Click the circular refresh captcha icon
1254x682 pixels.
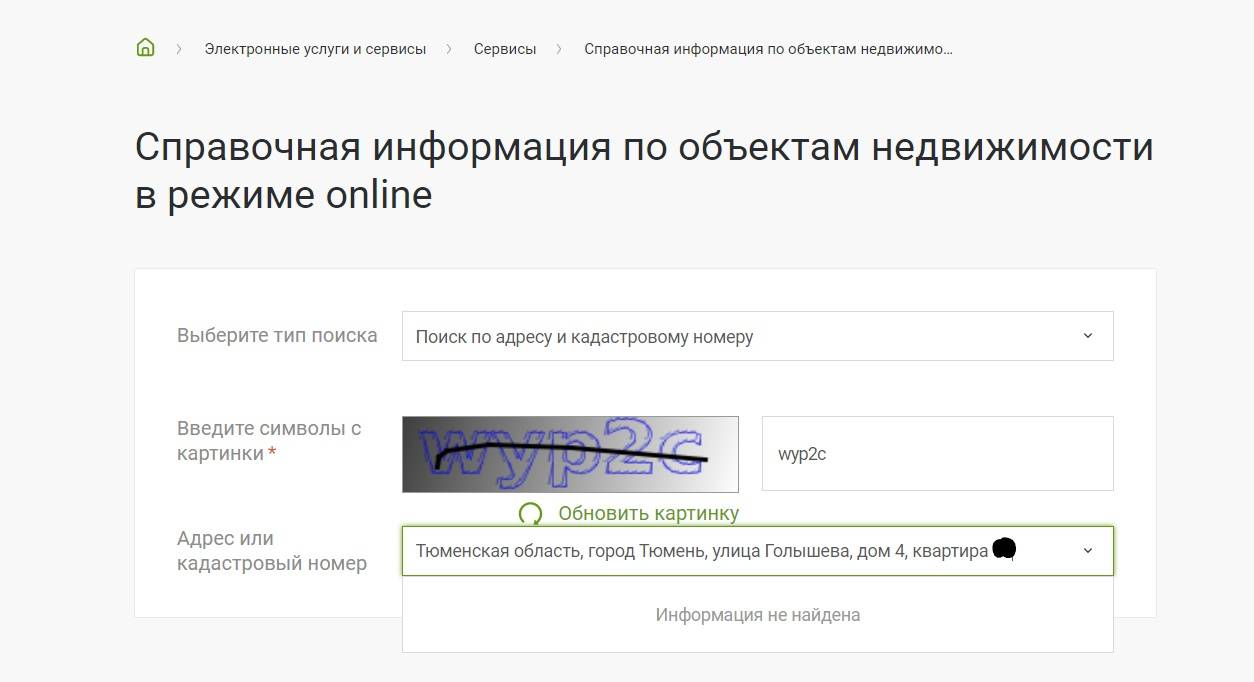pyautogui.click(x=530, y=514)
